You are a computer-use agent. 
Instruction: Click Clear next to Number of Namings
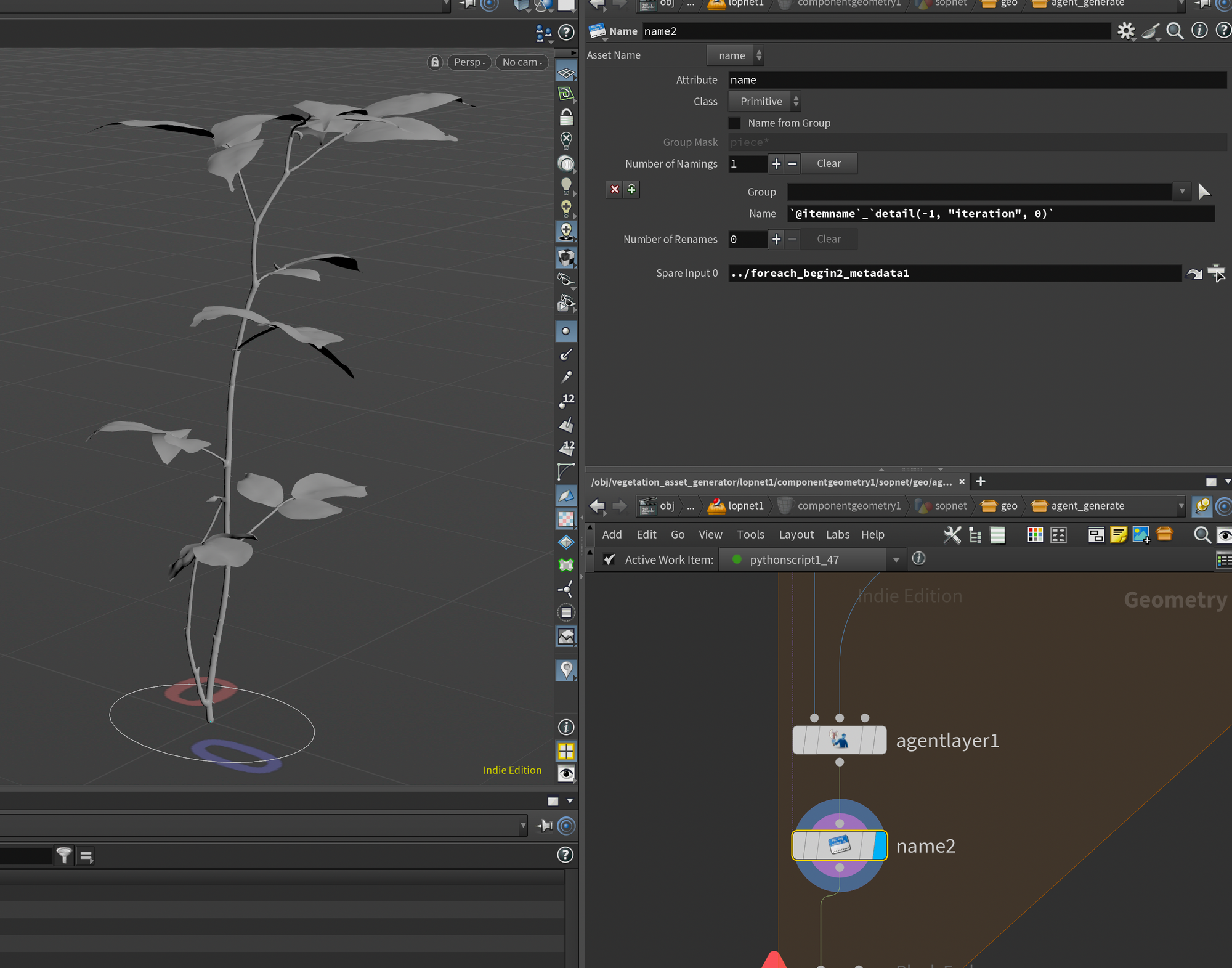click(828, 164)
